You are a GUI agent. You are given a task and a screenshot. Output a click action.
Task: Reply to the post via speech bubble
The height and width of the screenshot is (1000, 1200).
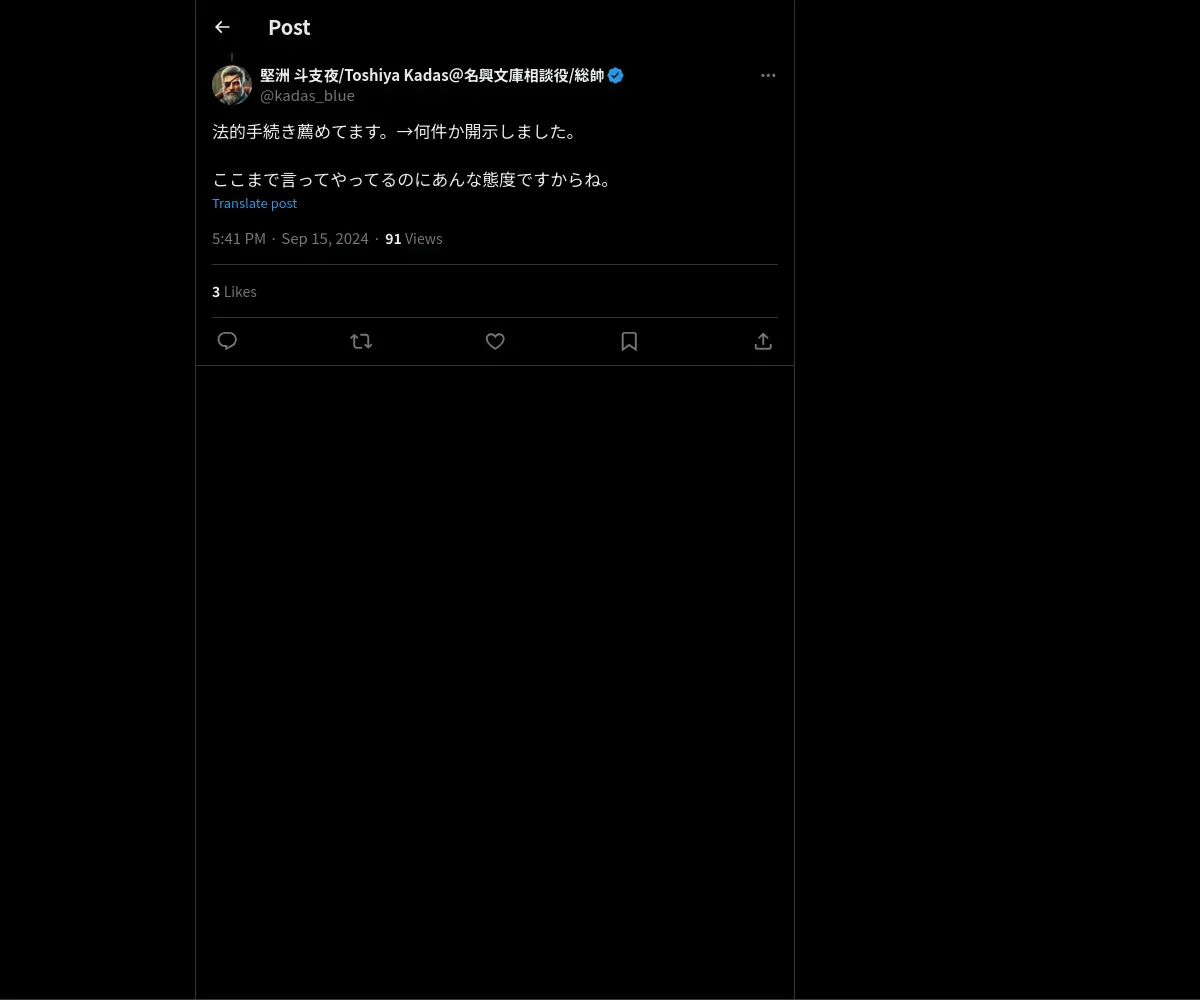coord(227,341)
